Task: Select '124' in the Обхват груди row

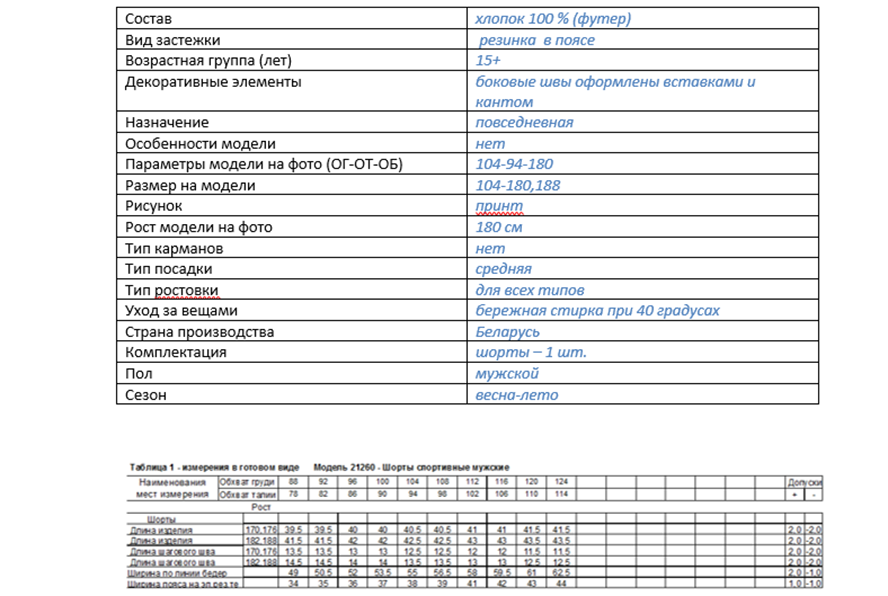Action: tap(561, 482)
